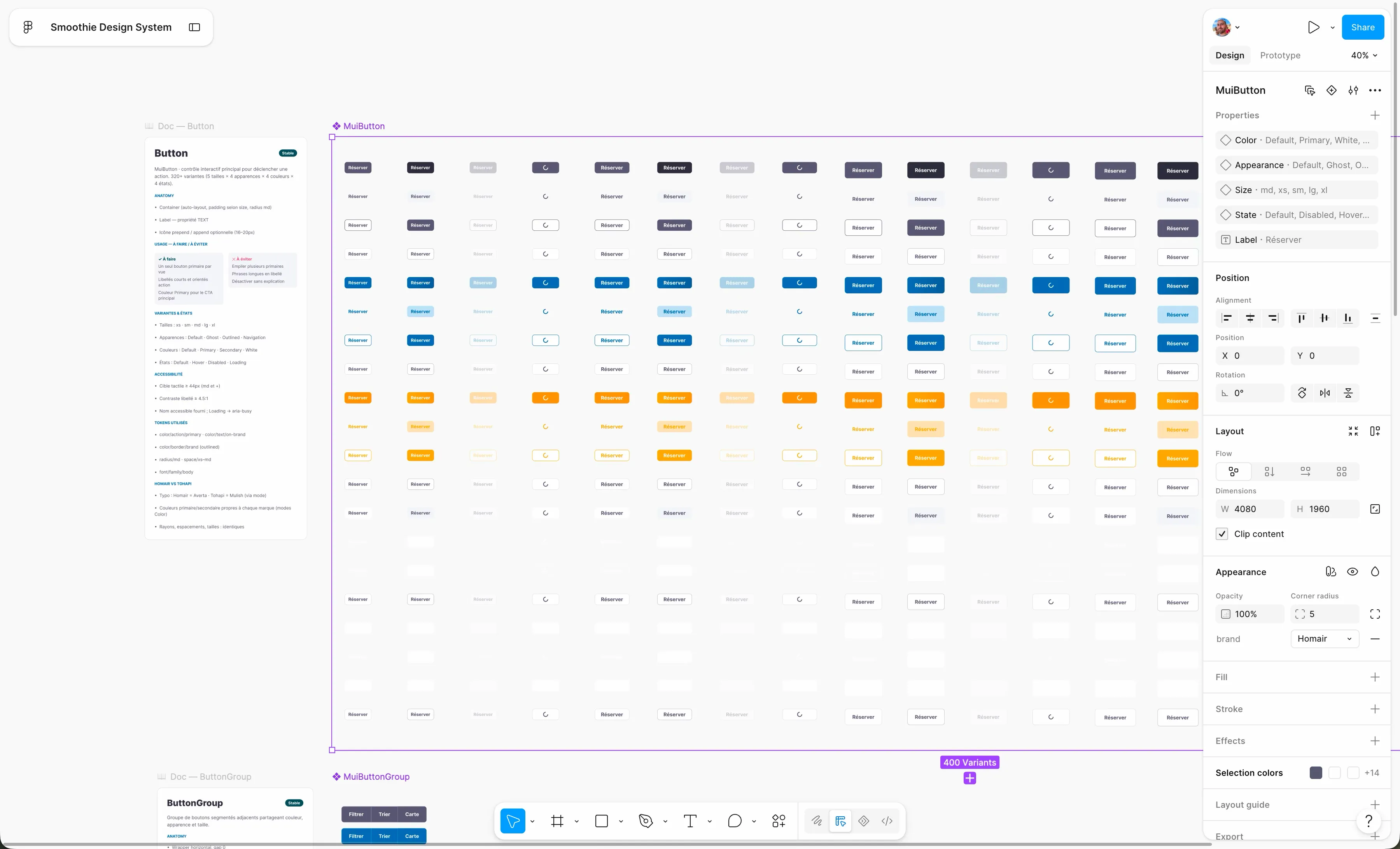
Task: Expand shape tool options arrow
Action: click(620, 821)
